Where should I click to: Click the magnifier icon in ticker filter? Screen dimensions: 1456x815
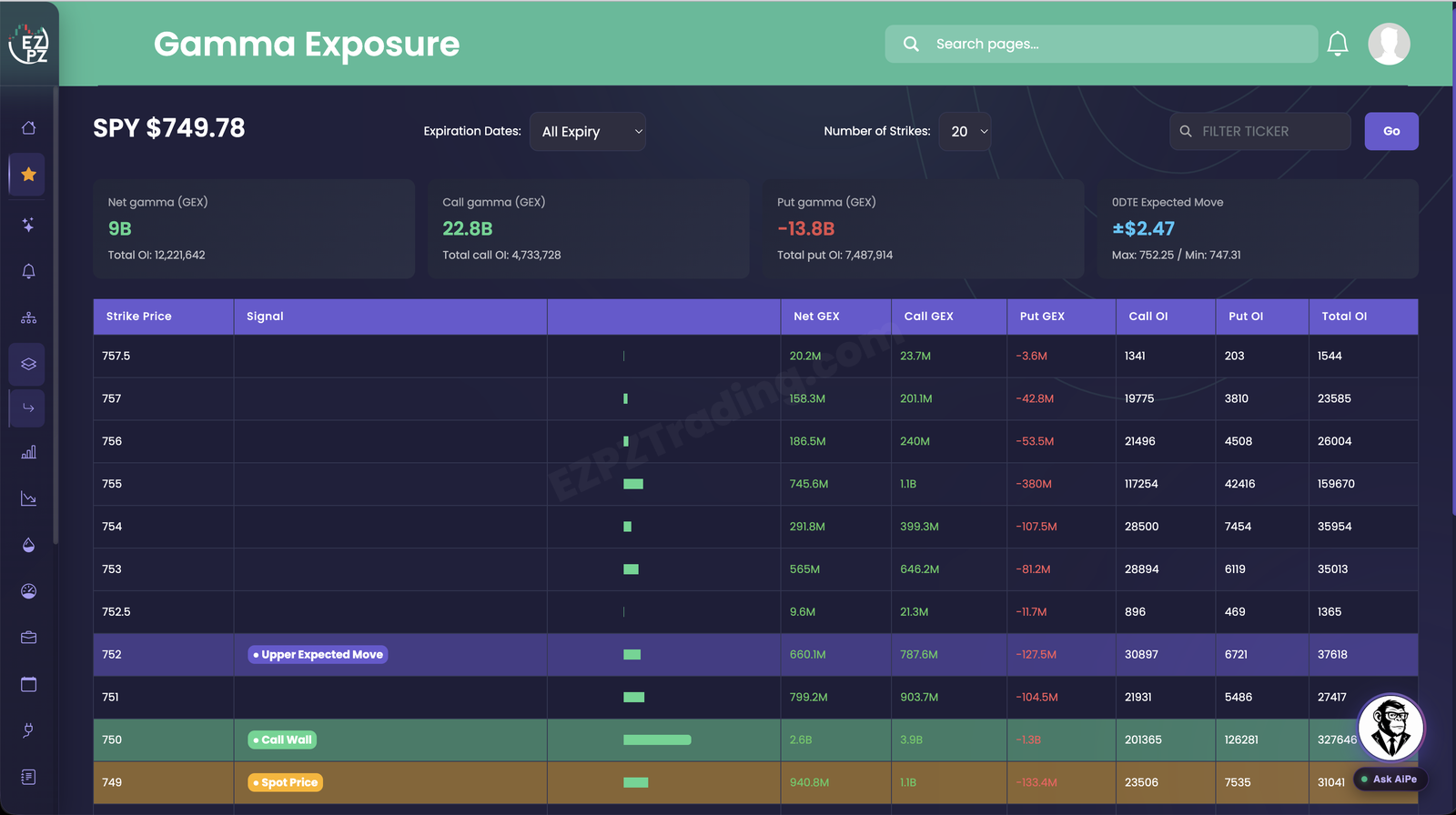1186,131
